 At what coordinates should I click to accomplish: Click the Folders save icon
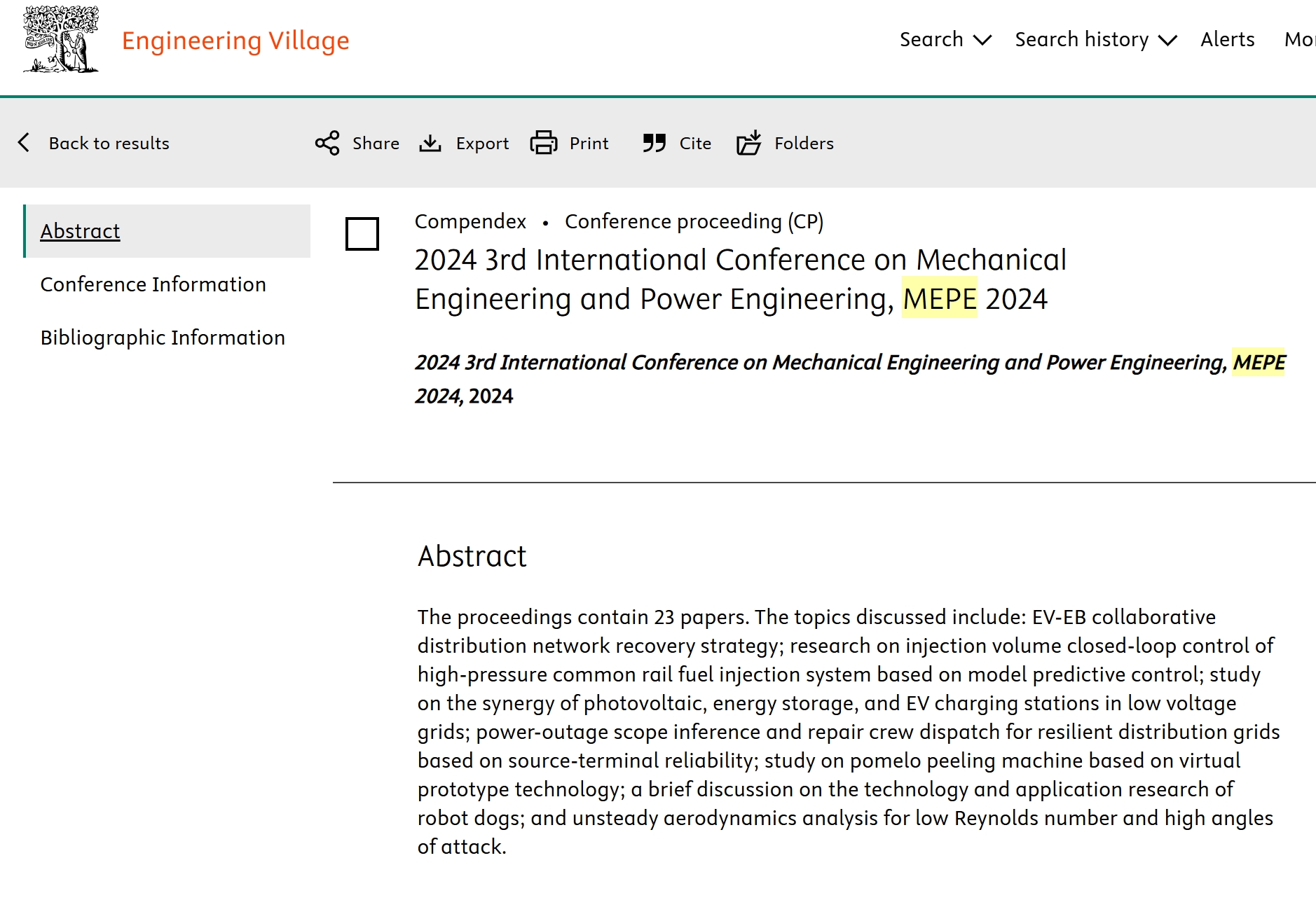pyautogui.click(x=748, y=143)
